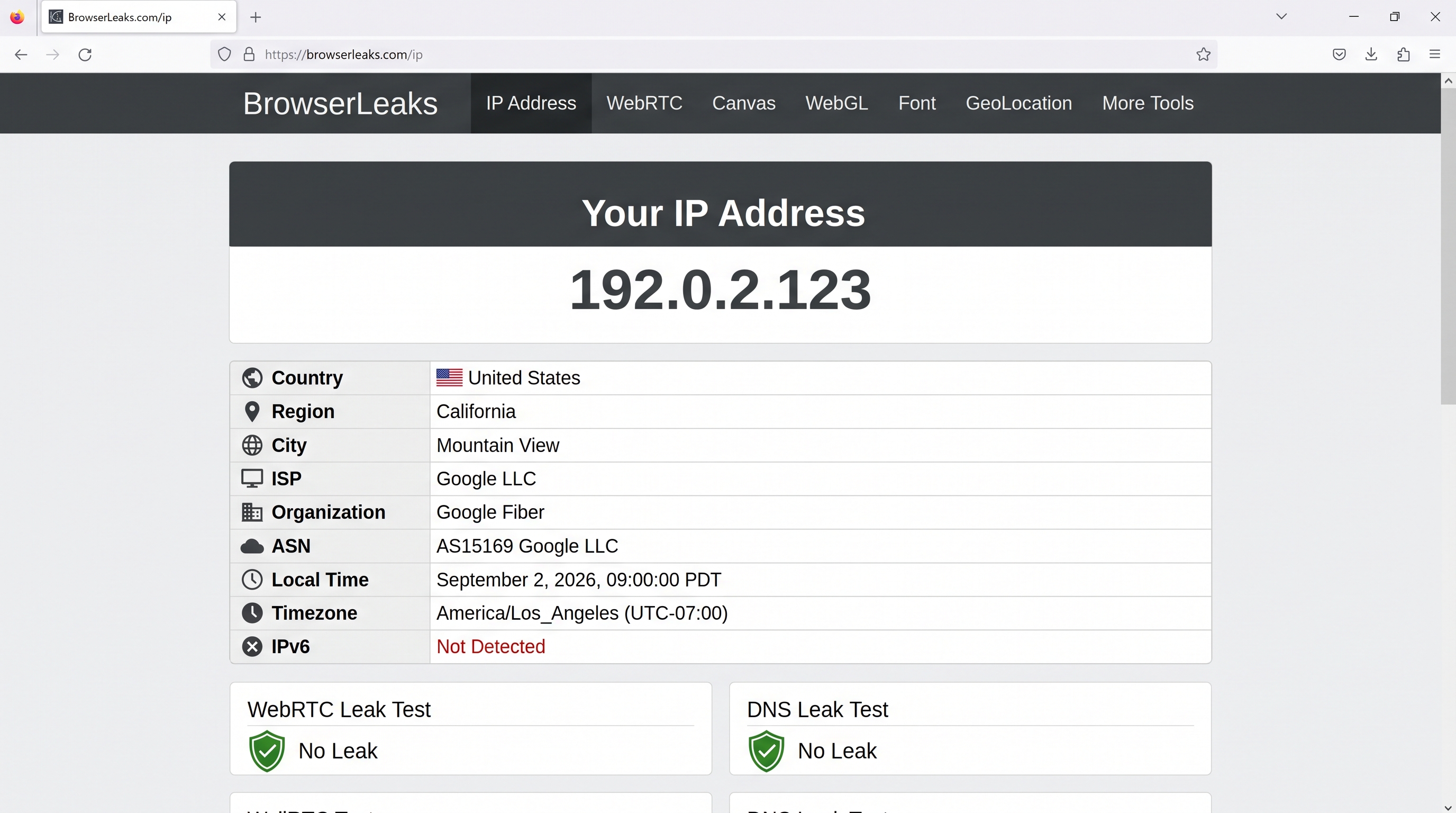Viewport: 1456px width, 813px height.
Task: Select the Google Fiber organization value
Action: [490, 512]
